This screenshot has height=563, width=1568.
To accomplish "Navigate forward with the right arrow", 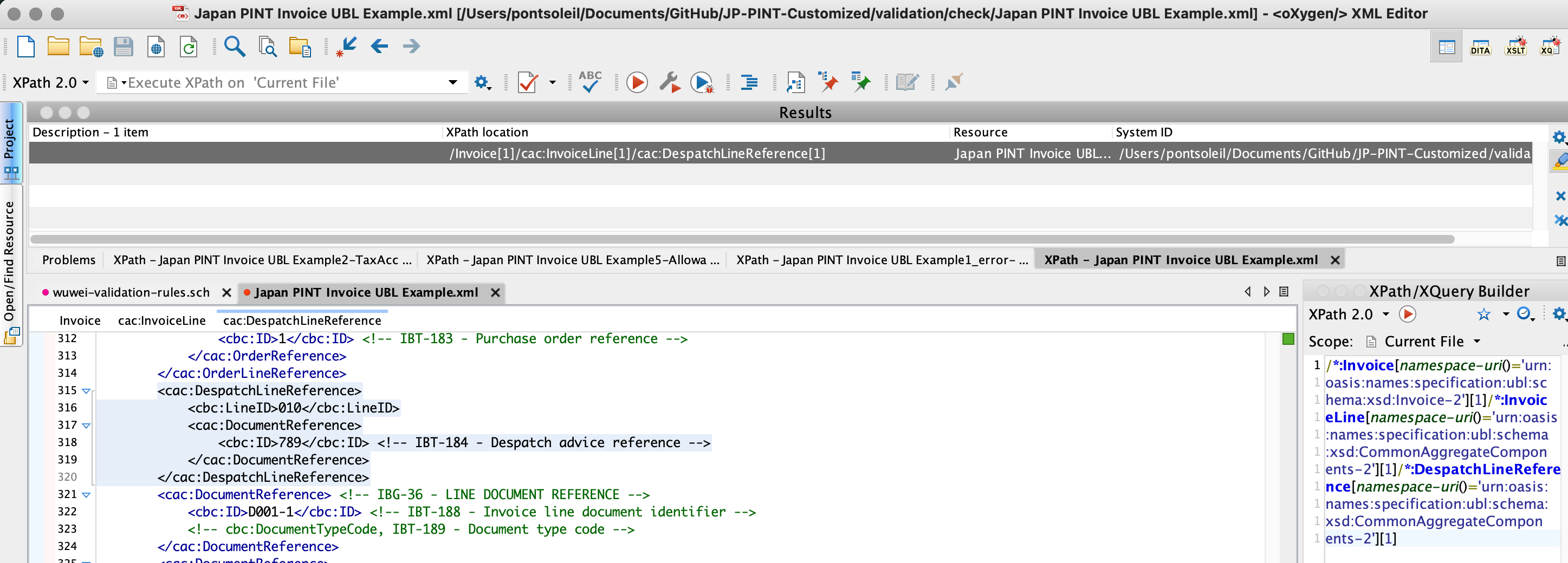I will (411, 46).
